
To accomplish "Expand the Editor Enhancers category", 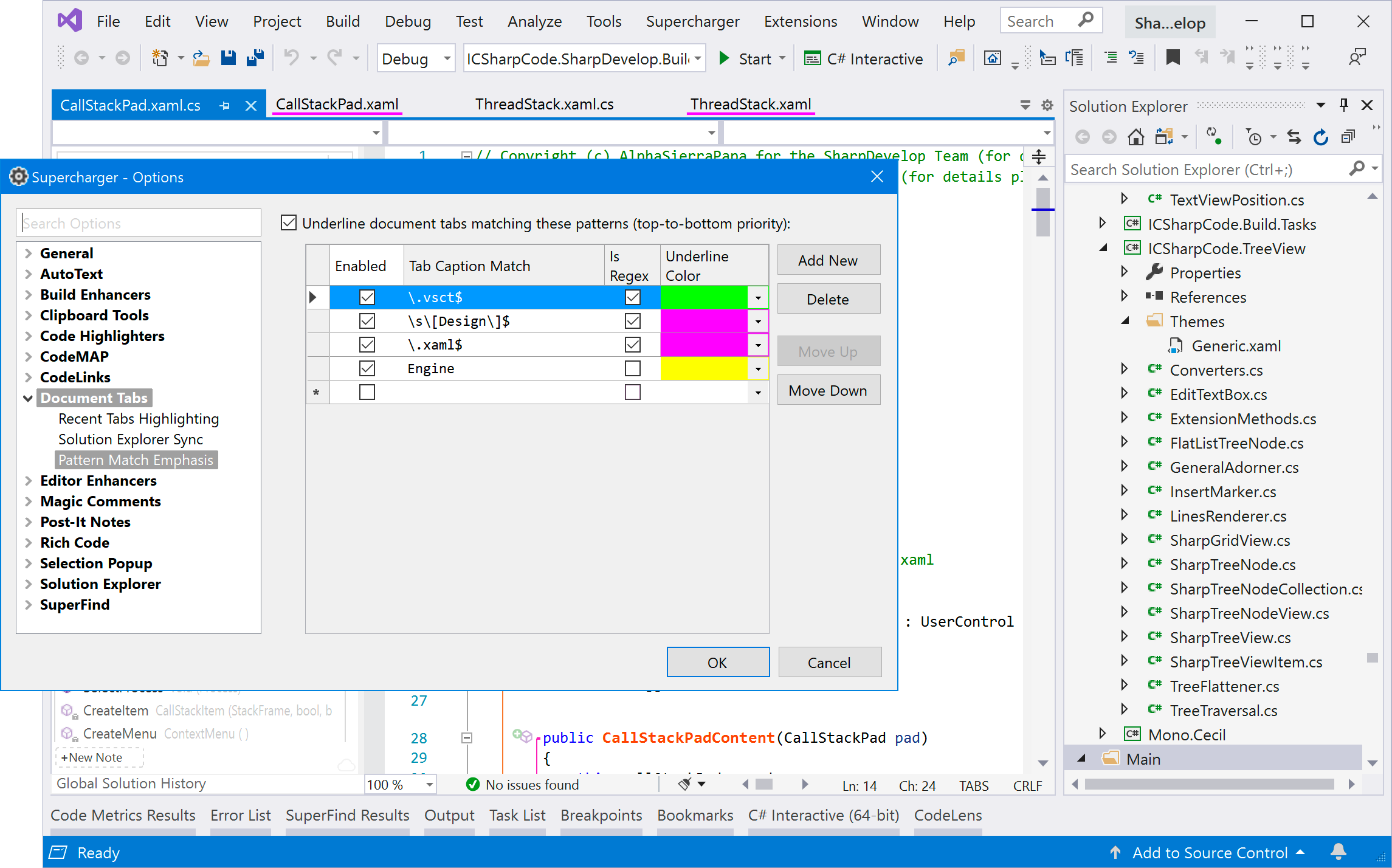I will tap(28, 481).
